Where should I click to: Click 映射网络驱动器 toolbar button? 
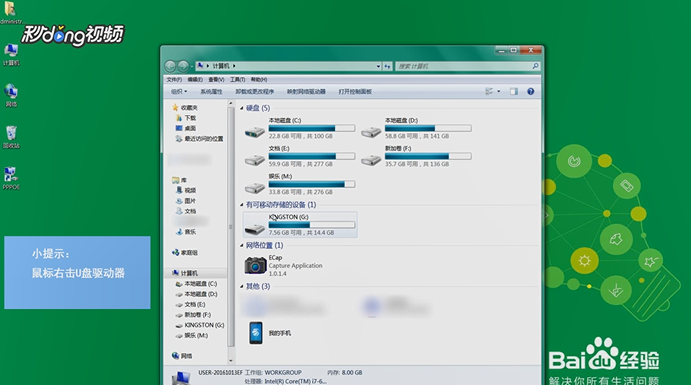[306, 92]
